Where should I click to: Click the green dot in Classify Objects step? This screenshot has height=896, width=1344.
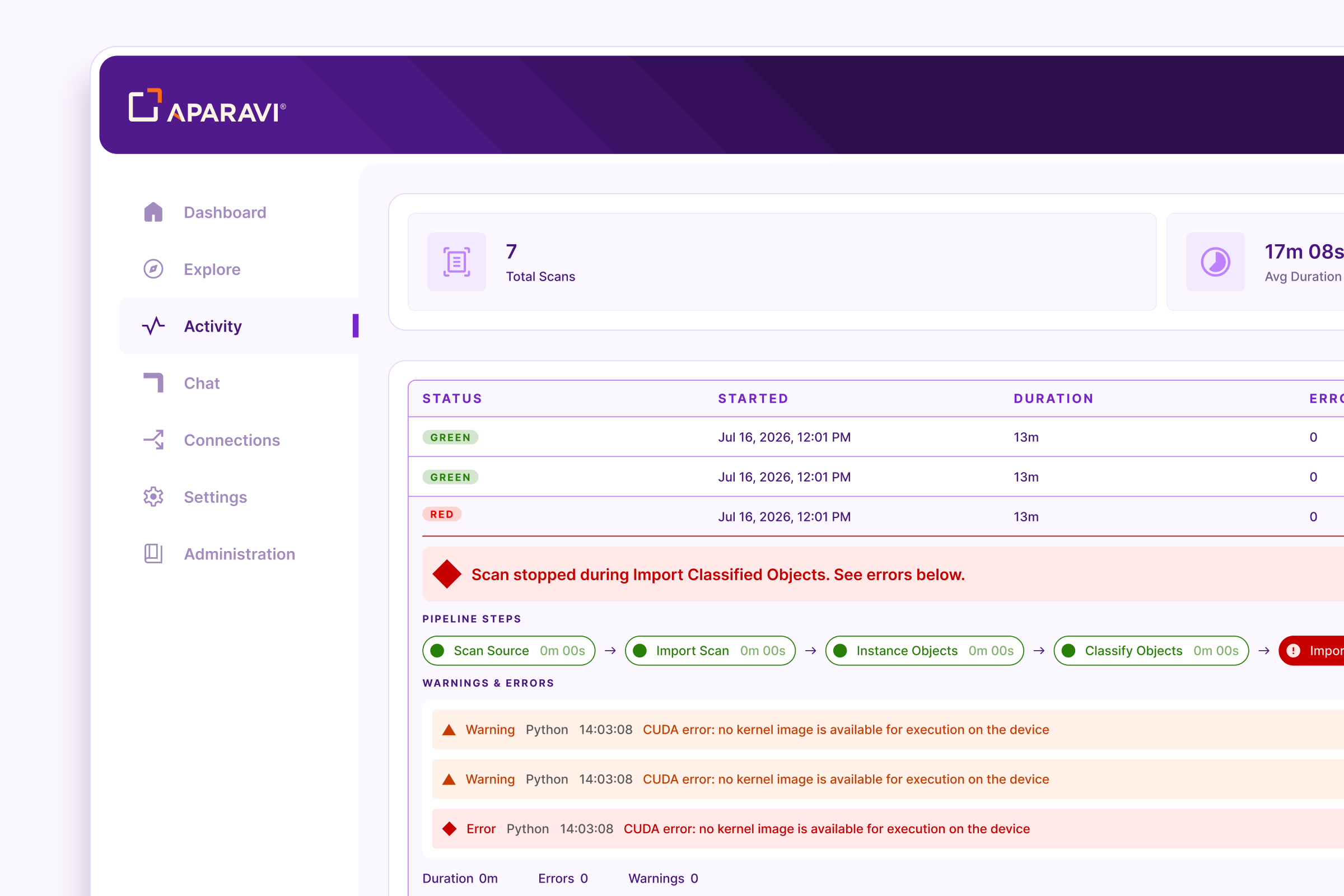point(1068,650)
